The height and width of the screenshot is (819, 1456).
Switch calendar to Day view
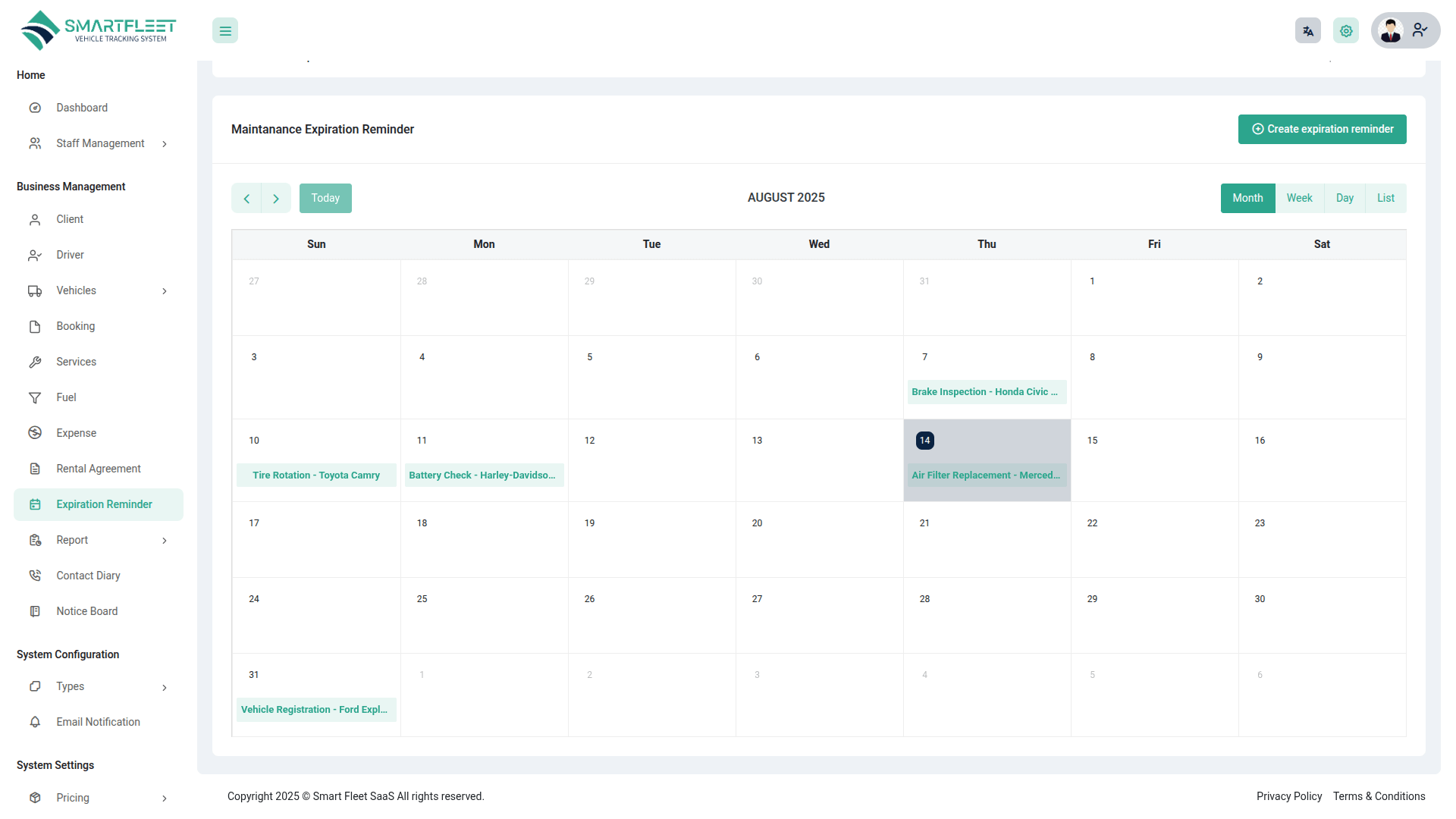coord(1345,199)
